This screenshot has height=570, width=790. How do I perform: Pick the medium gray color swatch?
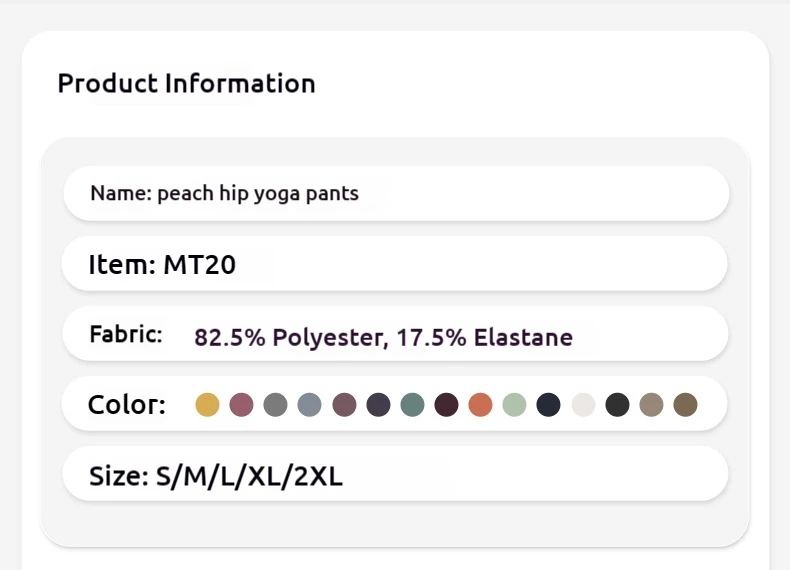(276, 405)
